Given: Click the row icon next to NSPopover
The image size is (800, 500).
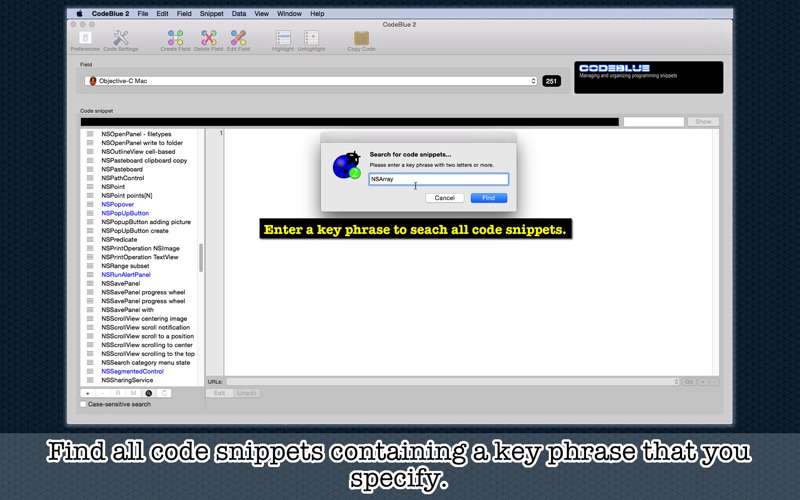Looking at the screenshot, I should tap(90, 204).
